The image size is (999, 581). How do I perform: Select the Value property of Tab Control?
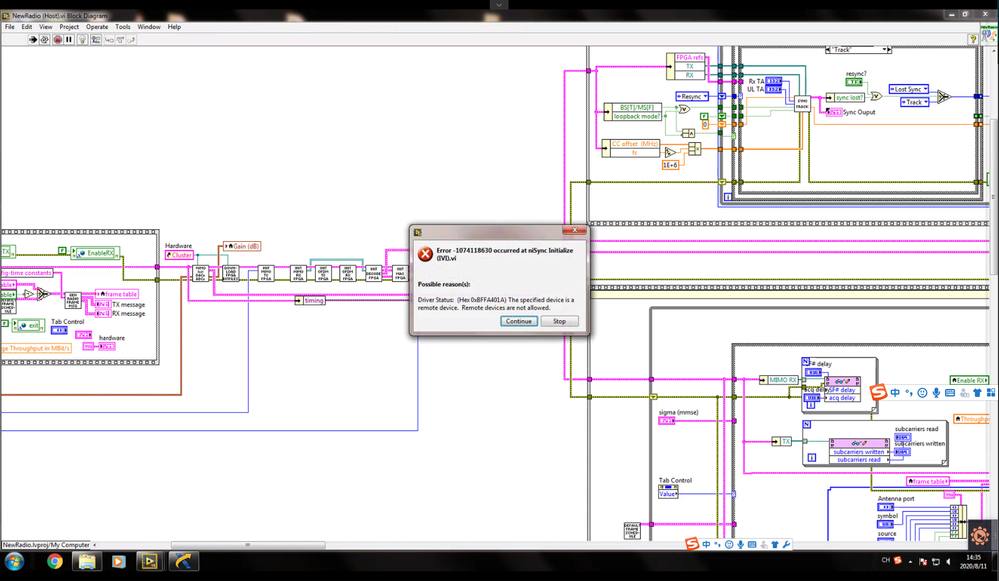click(668, 494)
